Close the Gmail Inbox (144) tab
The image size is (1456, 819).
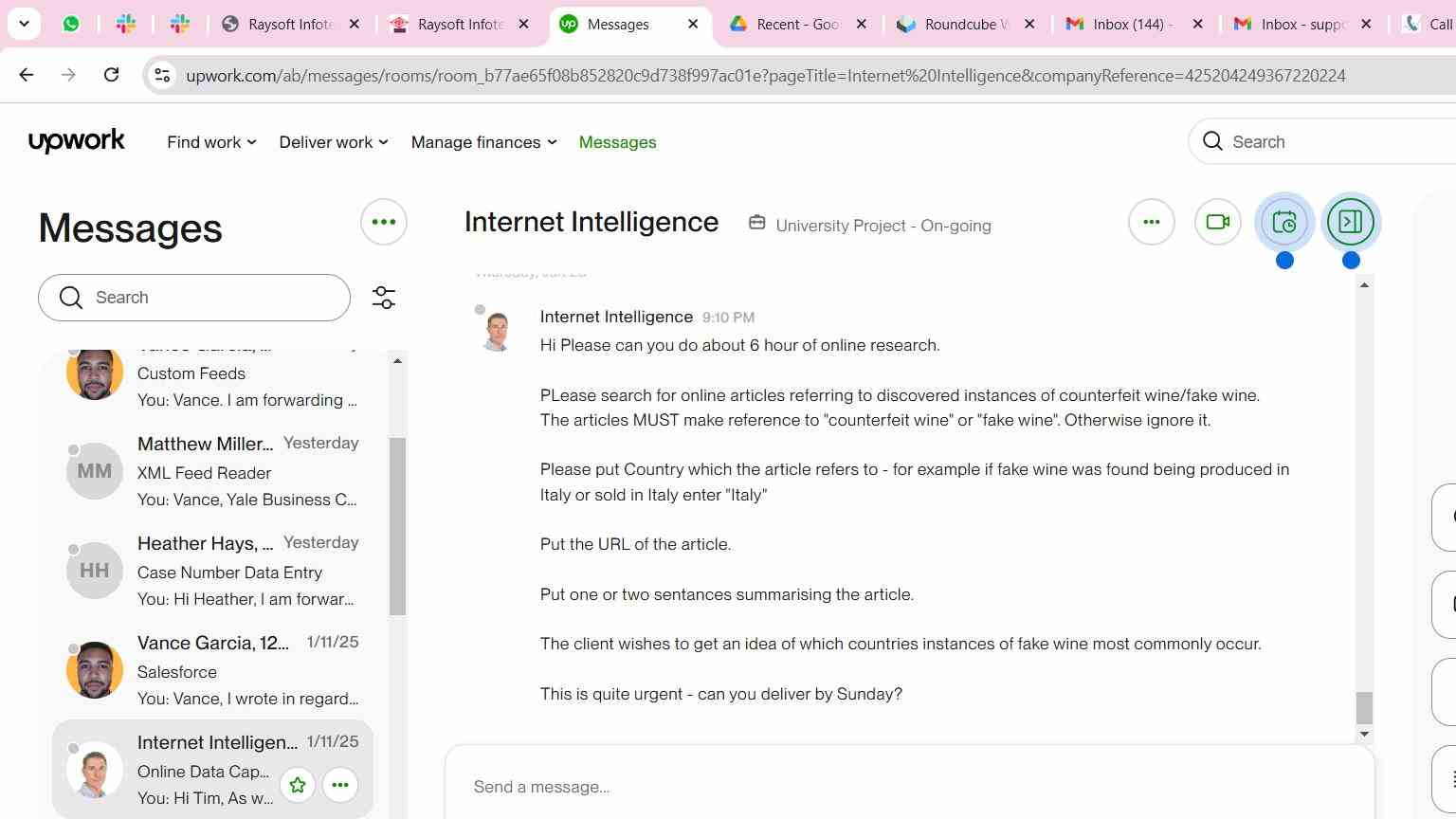pos(1198,24)
